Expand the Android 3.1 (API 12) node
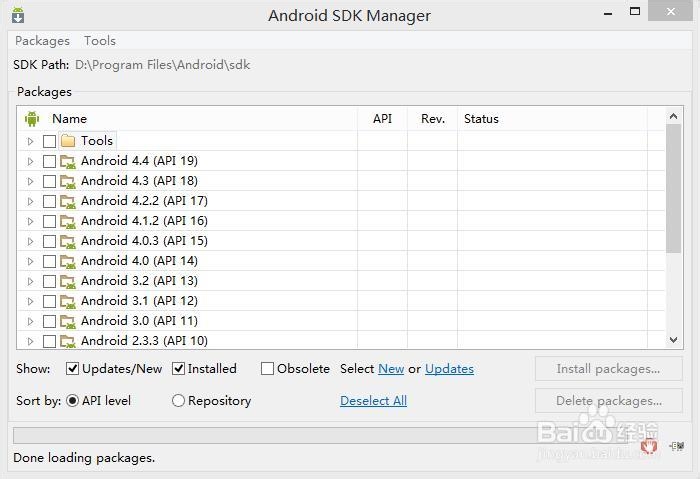Screen dimensions: 700x479 tap(30, 302)
